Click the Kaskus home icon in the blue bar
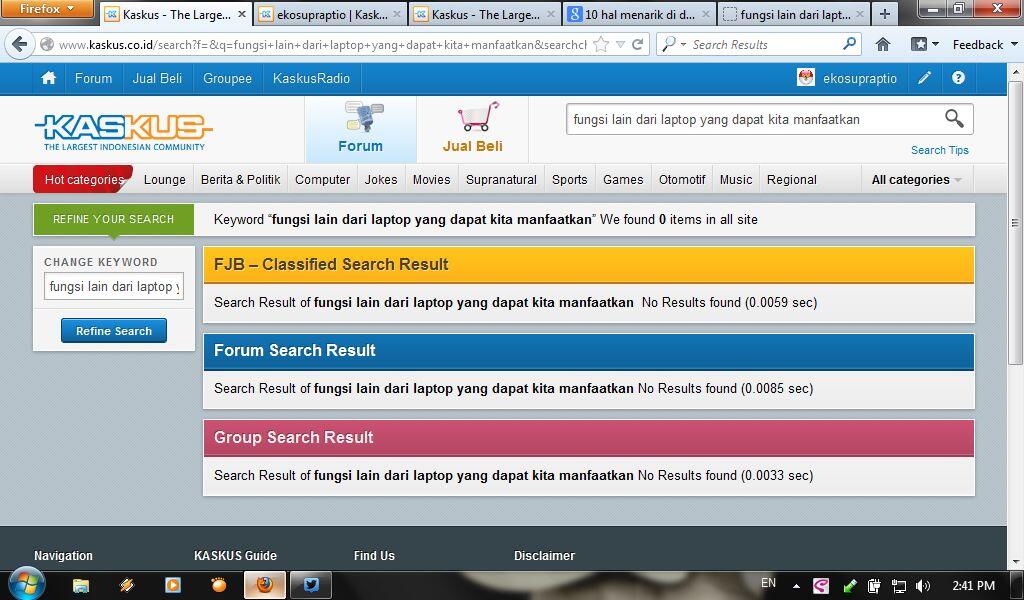 48,78
